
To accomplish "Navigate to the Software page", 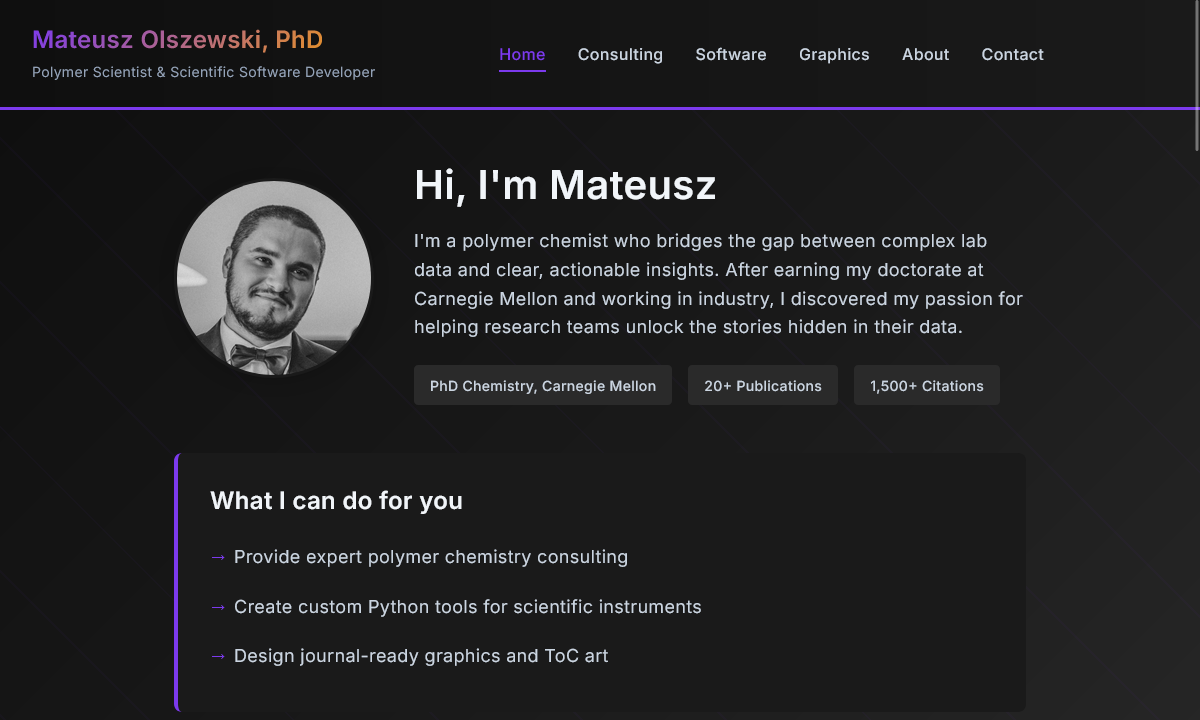I will pos(731,54).
